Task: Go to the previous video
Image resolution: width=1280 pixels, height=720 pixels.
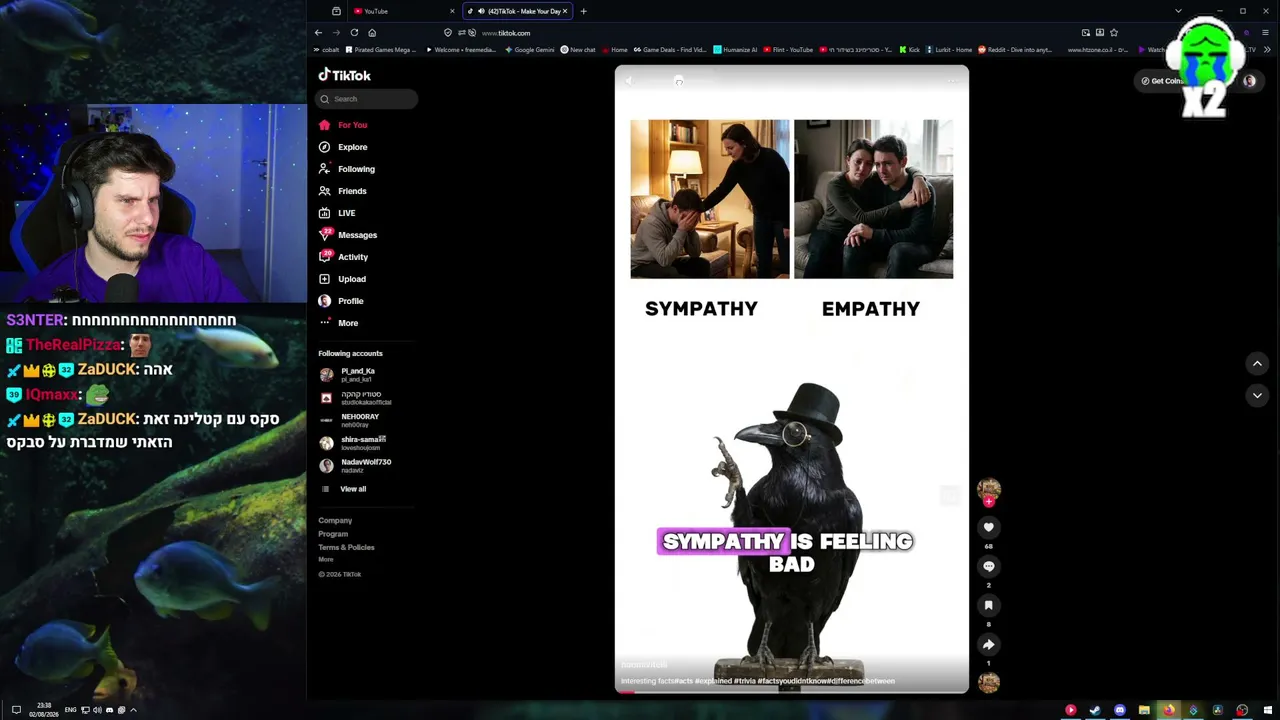Action: (1257, 364)
